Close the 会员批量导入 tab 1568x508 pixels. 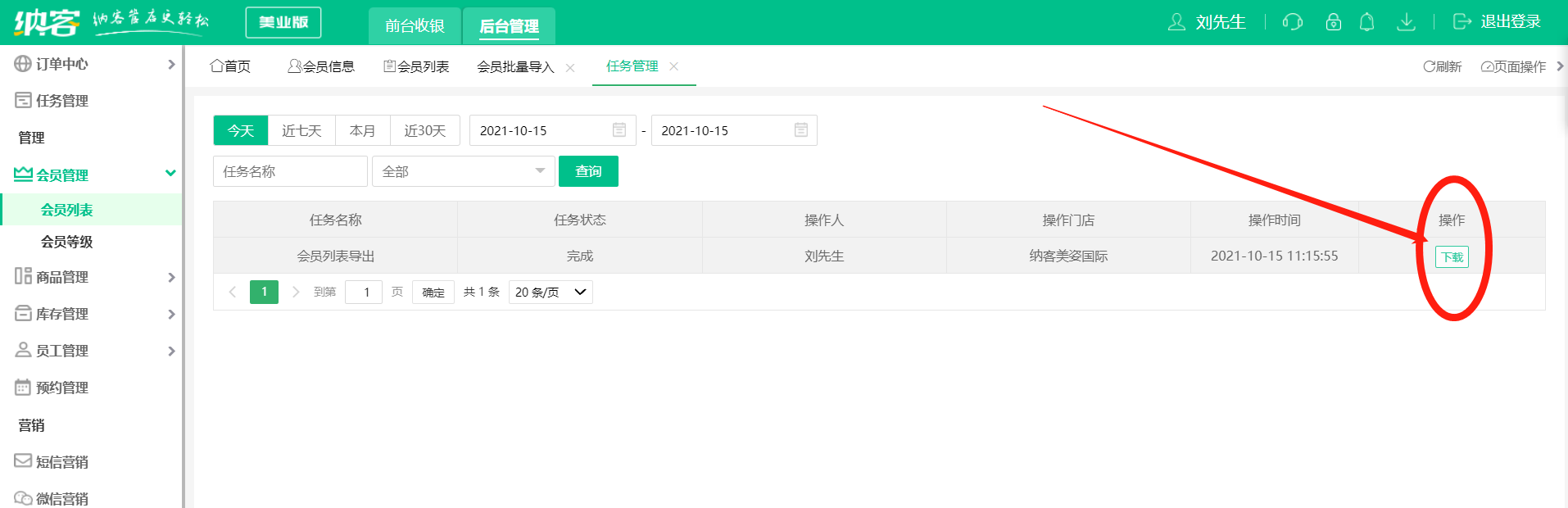click(570, 68)
